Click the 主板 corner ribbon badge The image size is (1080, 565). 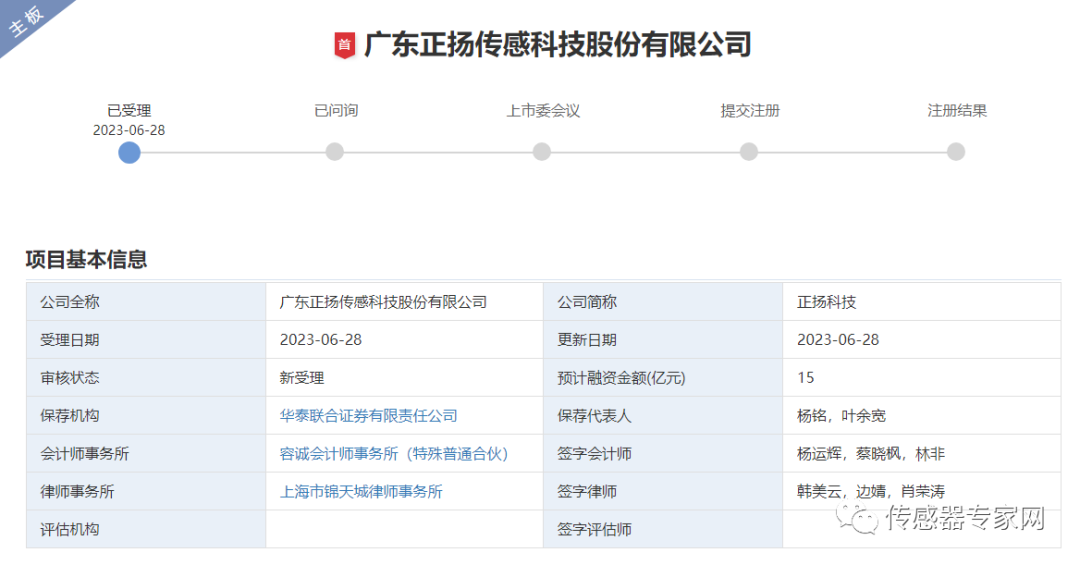28,21
